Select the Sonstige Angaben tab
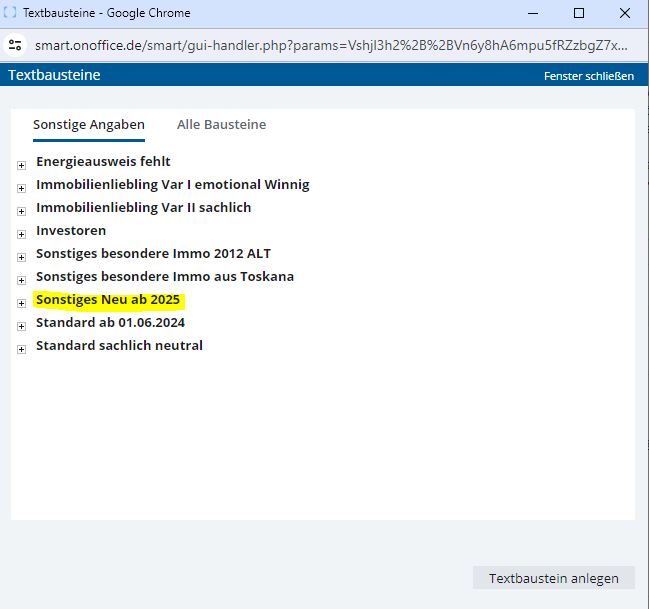This screenshot has width=649, height=609. [88, 125]
